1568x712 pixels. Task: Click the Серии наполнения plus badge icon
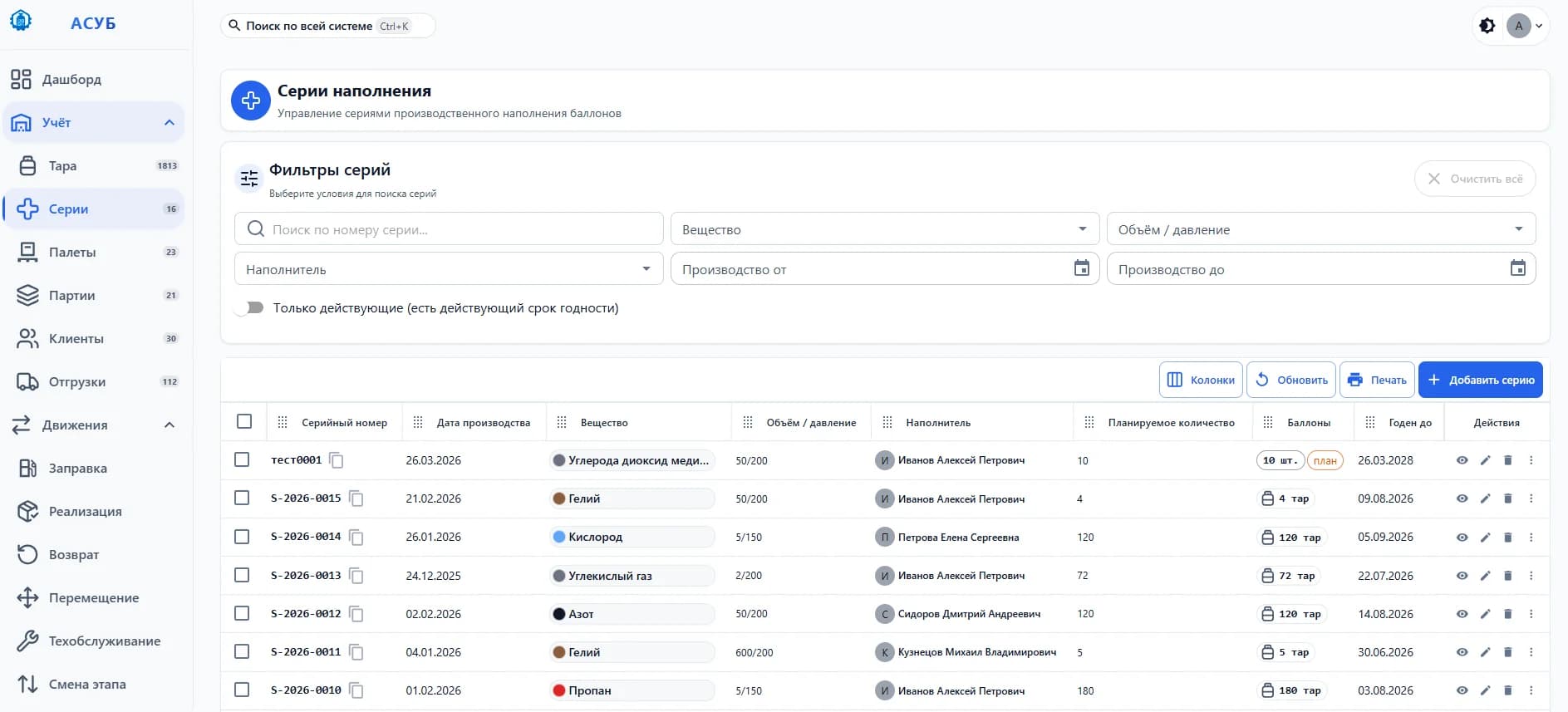[250, 101]
